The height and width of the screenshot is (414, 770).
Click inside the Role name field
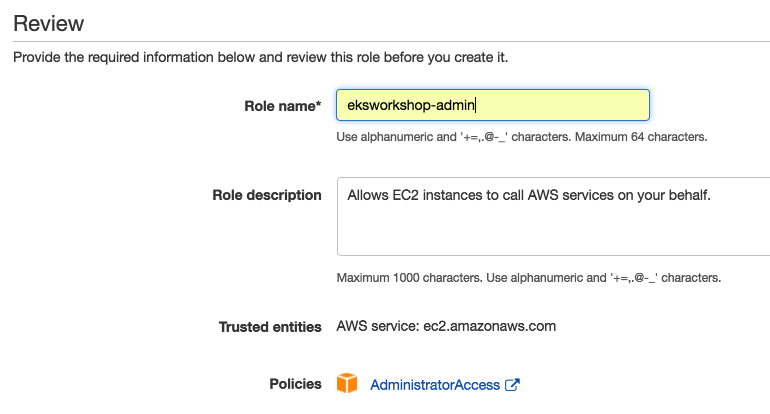click(x=560, y=105)
